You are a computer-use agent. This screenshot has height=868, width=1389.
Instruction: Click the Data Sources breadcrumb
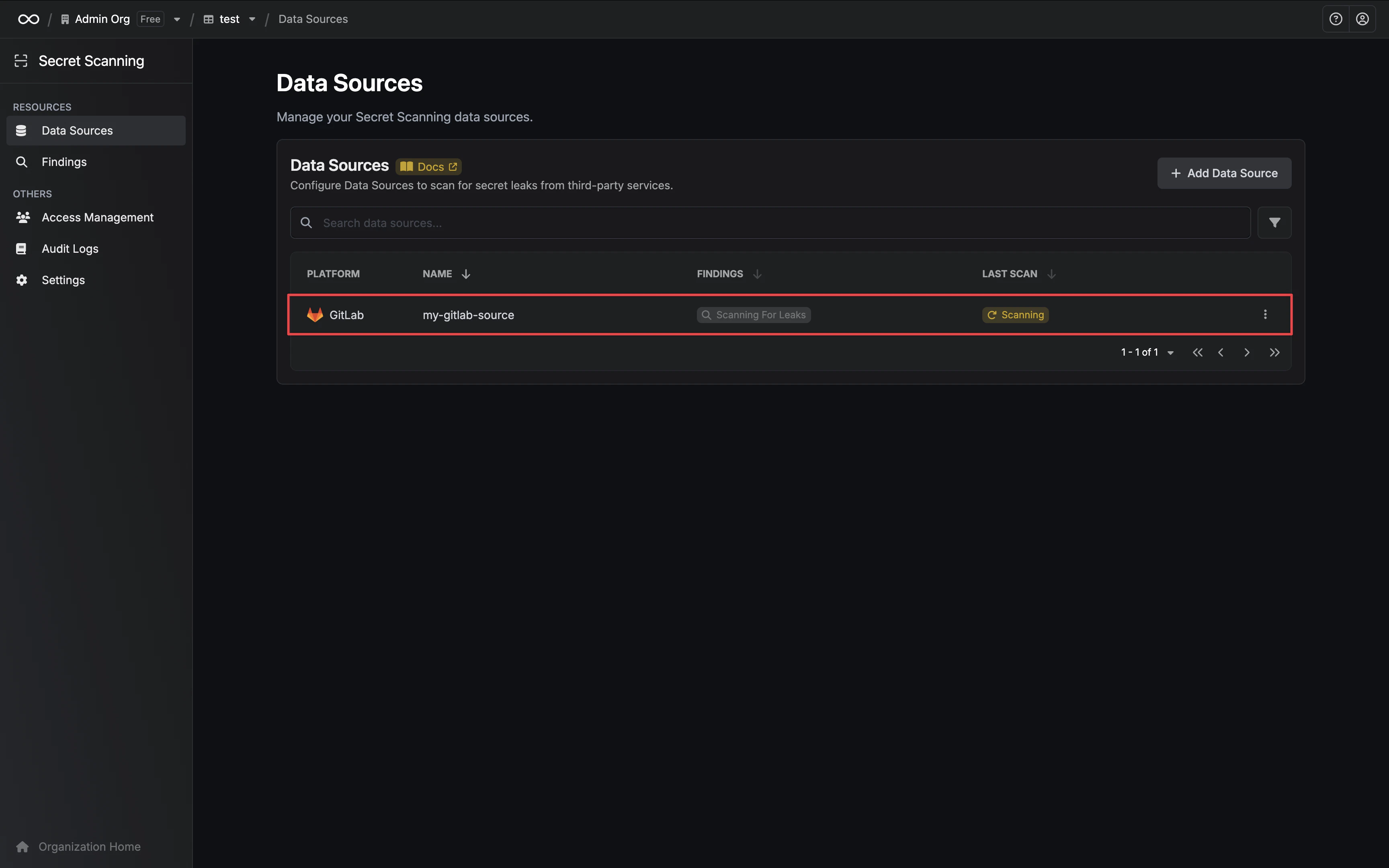313,19
